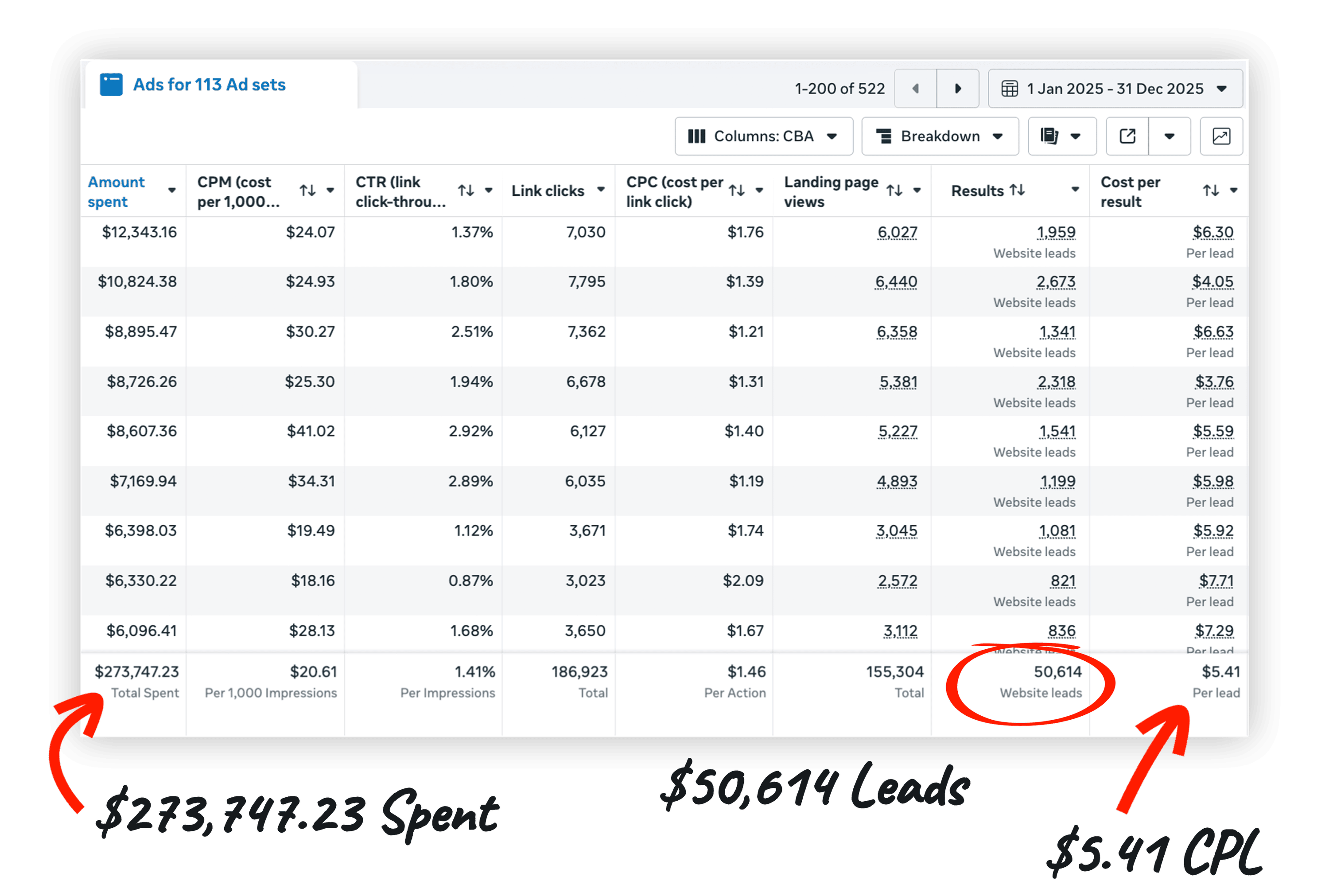Screen dimensions: 1329x896
Task: Select Ads for 113 Ad sets tab
Action: pyautogui.click(x=209, y=85)
